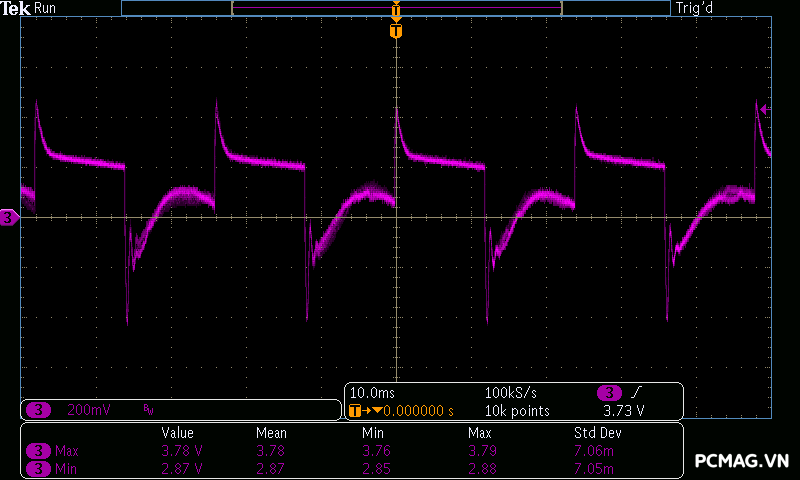Click the Mean column header
800x480 pixels.
(x=270, y=433)
